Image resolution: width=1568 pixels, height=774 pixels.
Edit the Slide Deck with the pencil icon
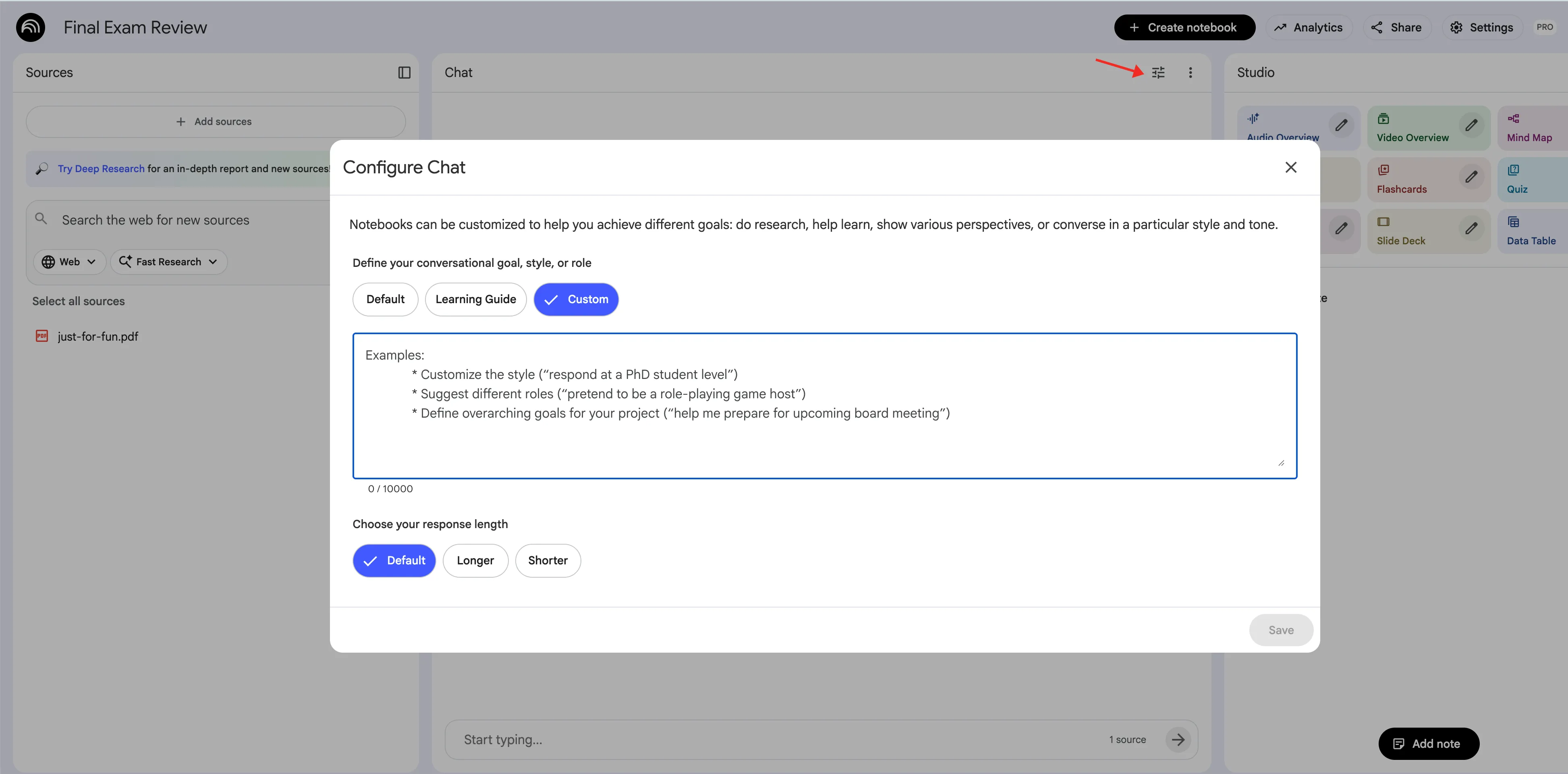pyautogui.click(x=1472, y=229)
